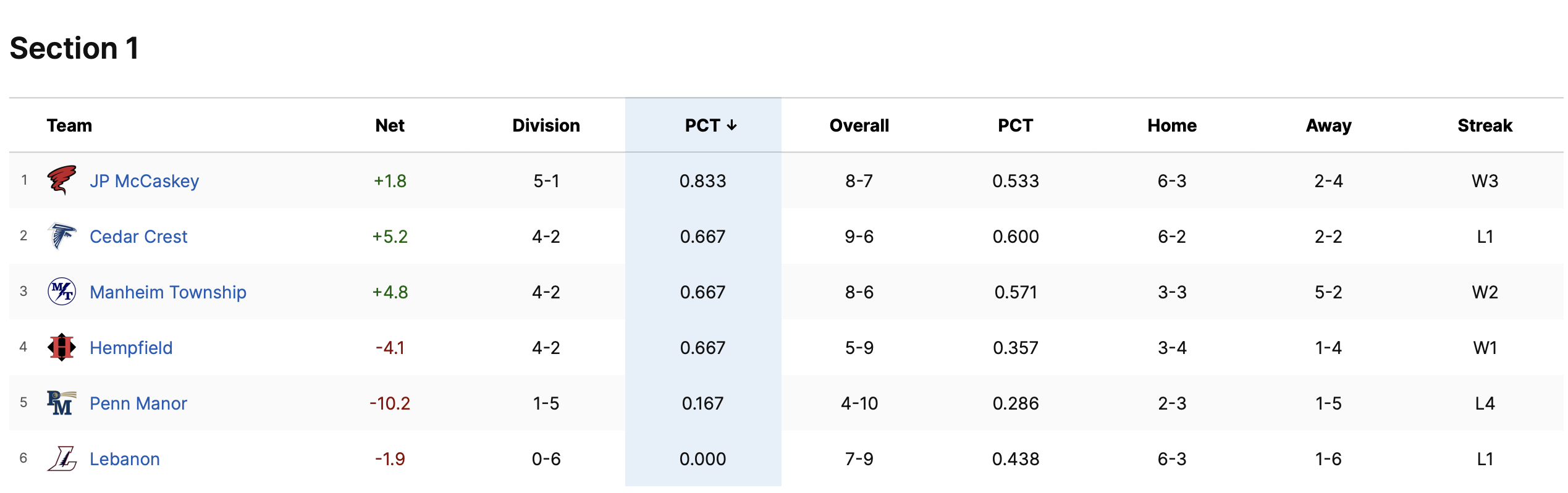Sort table by Net column header
Viewport: 1568px width, 493px height.
tap(390, 125)
